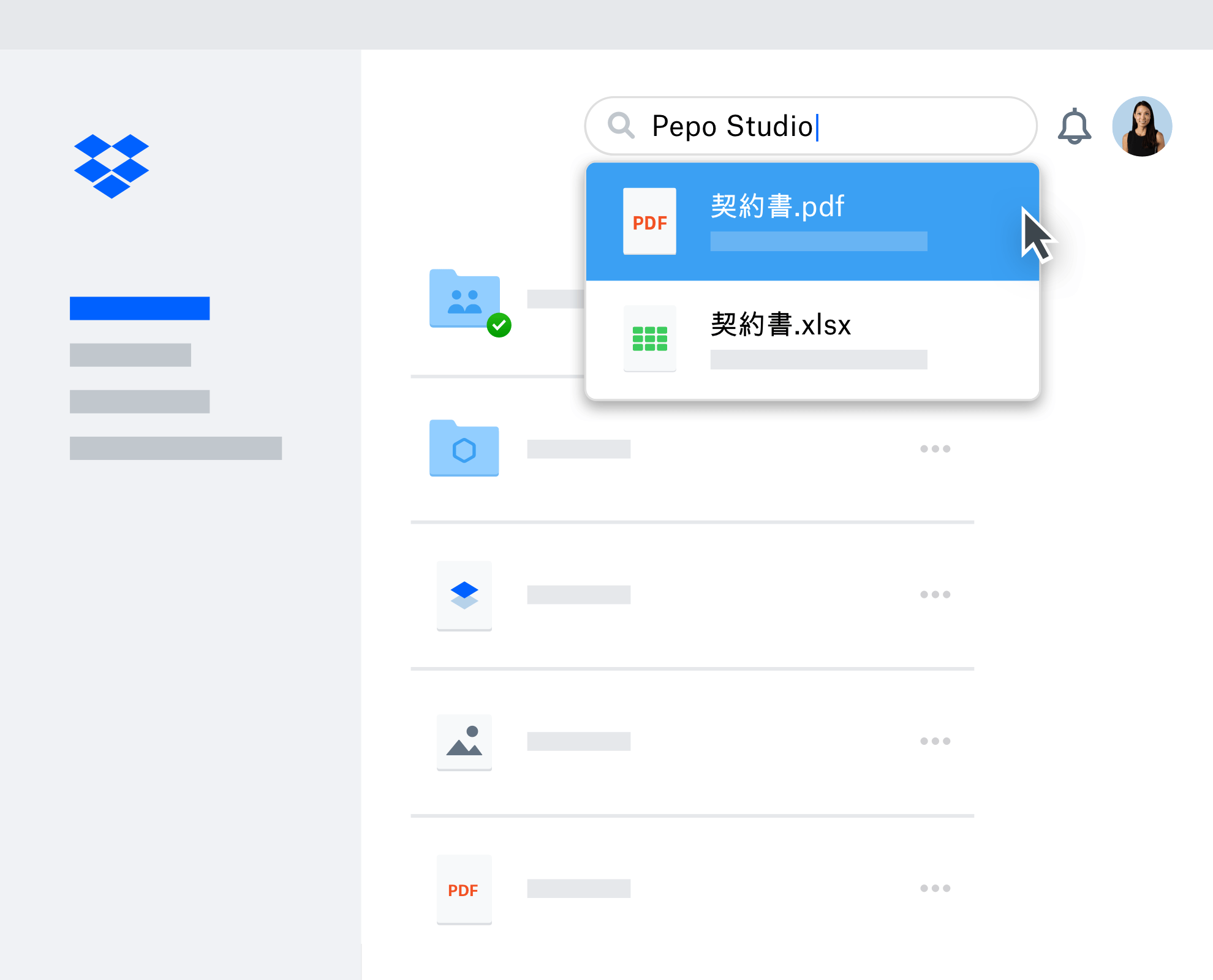
Task: Open the shared team folder icon
Action: [x=464, y=298]
